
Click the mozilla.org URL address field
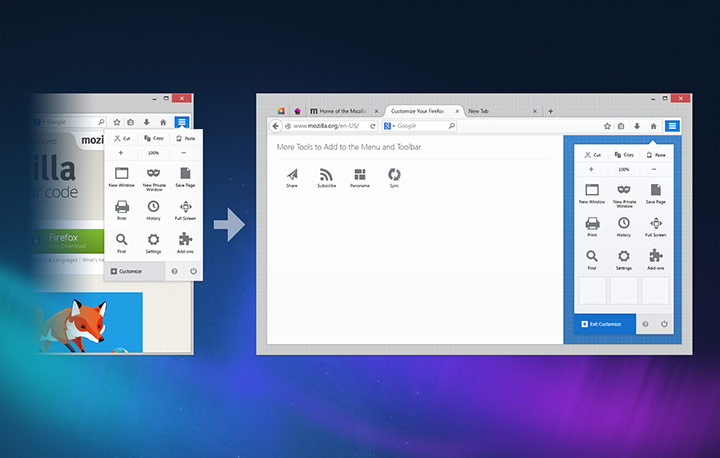(x=327, y=126)
